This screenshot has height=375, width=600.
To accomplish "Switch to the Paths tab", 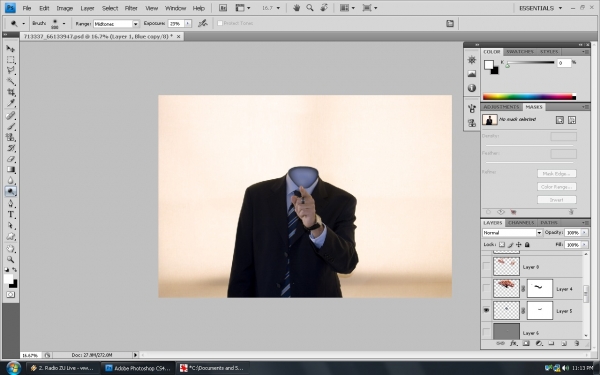I will click(x=549, y=223).
